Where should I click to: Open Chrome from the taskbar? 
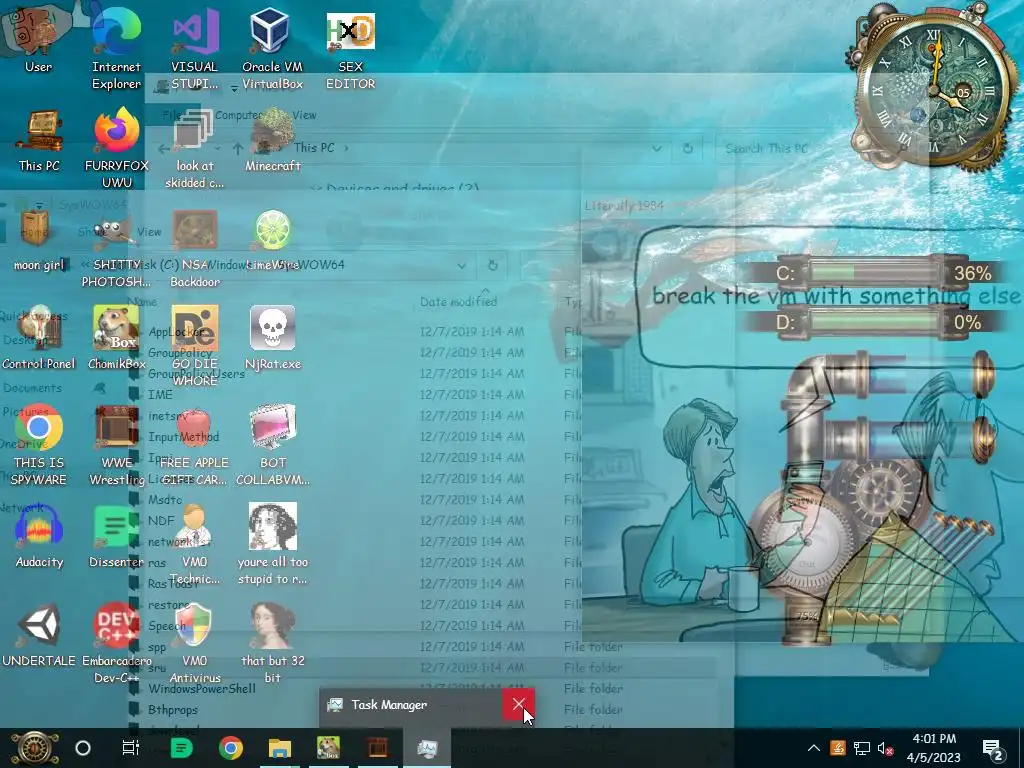pos(231,748)
